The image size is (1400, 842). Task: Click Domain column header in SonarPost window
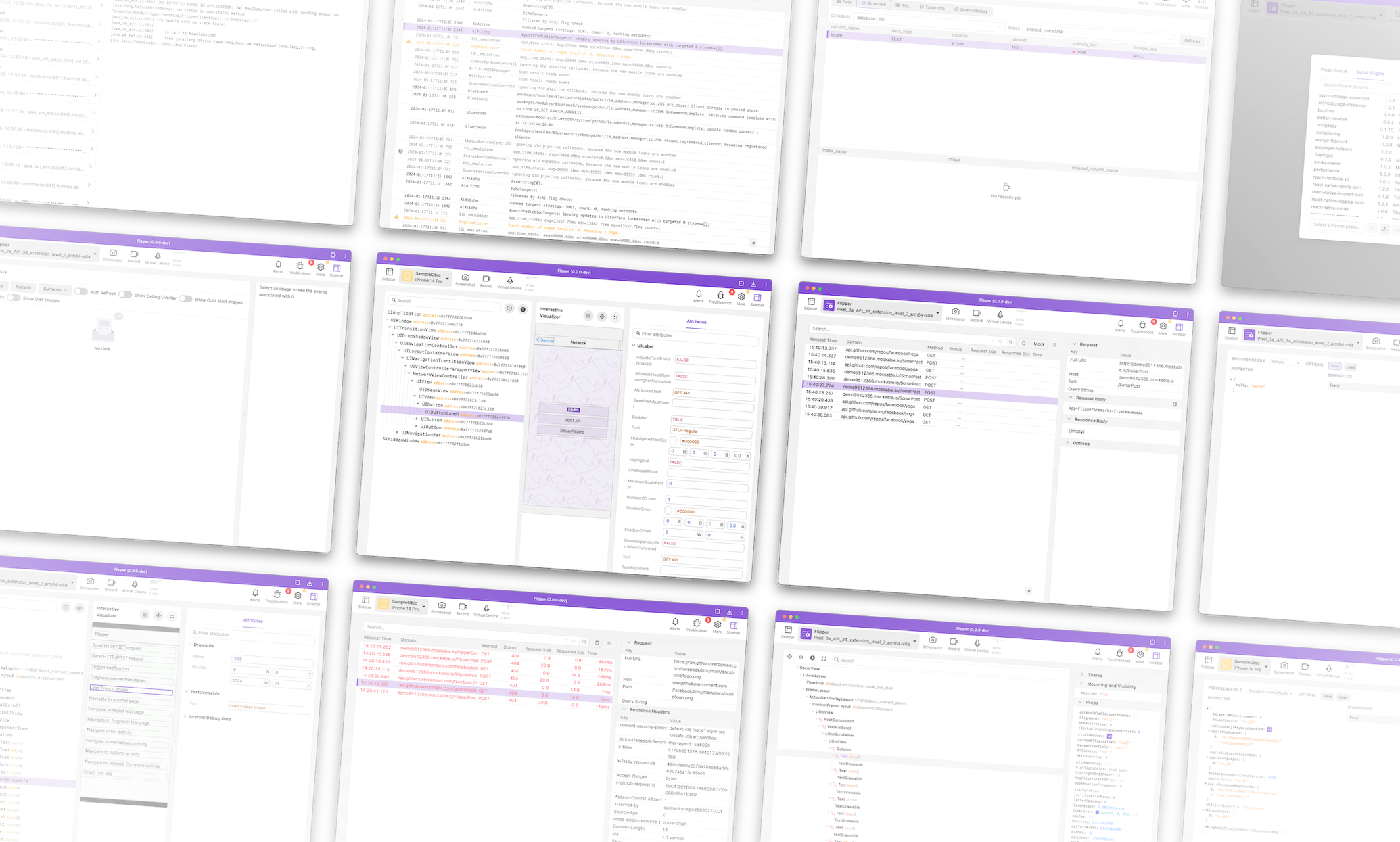pos(854,342)
